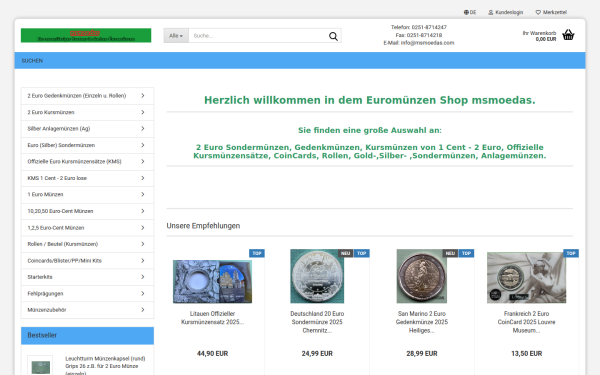Click the TOP badge on Litauen product
Screen dimensions: 600x375
tap(257, 253)
